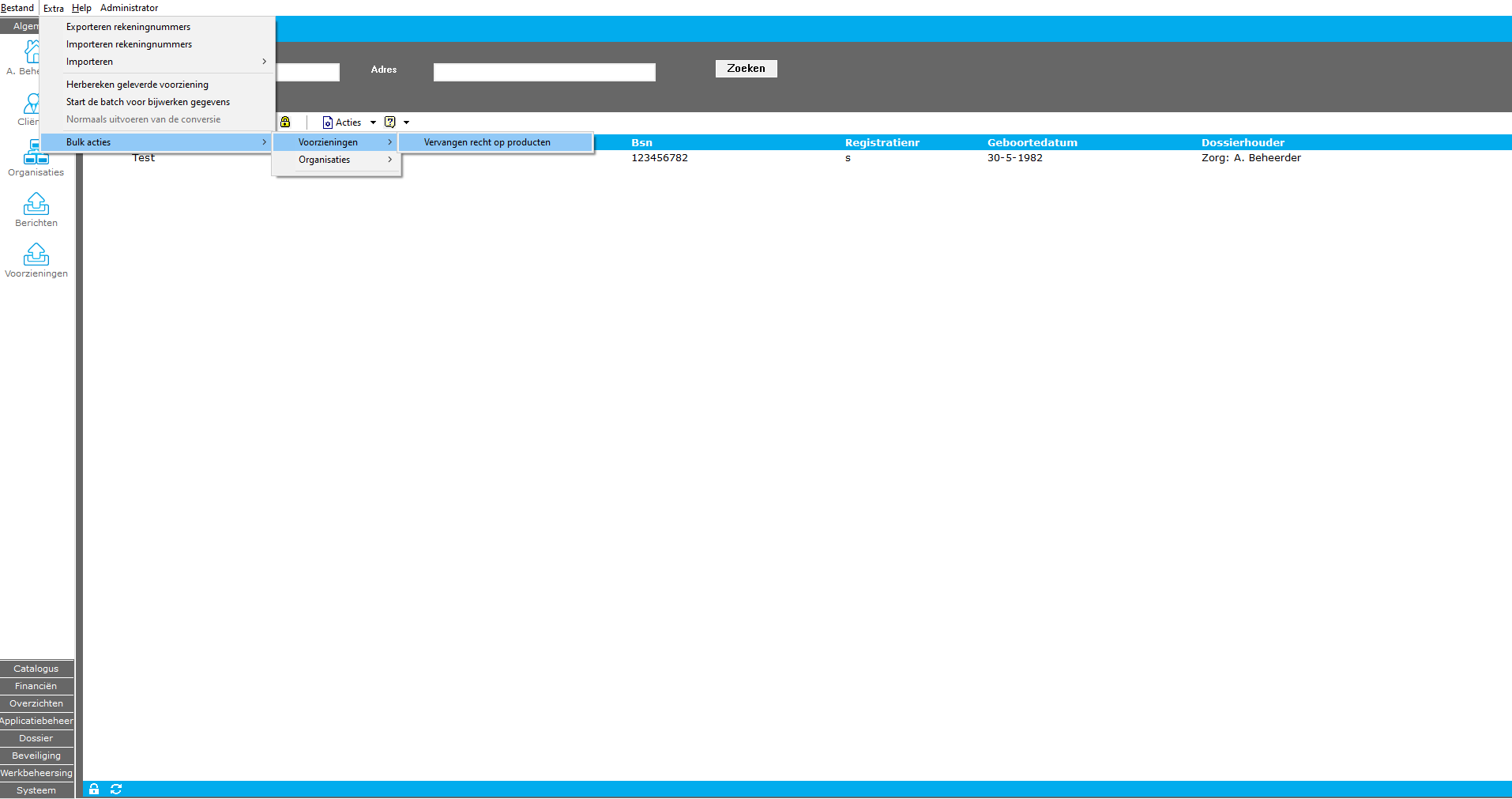Click the Acties document icon
1512x799 pixels.
coord(327,122)
